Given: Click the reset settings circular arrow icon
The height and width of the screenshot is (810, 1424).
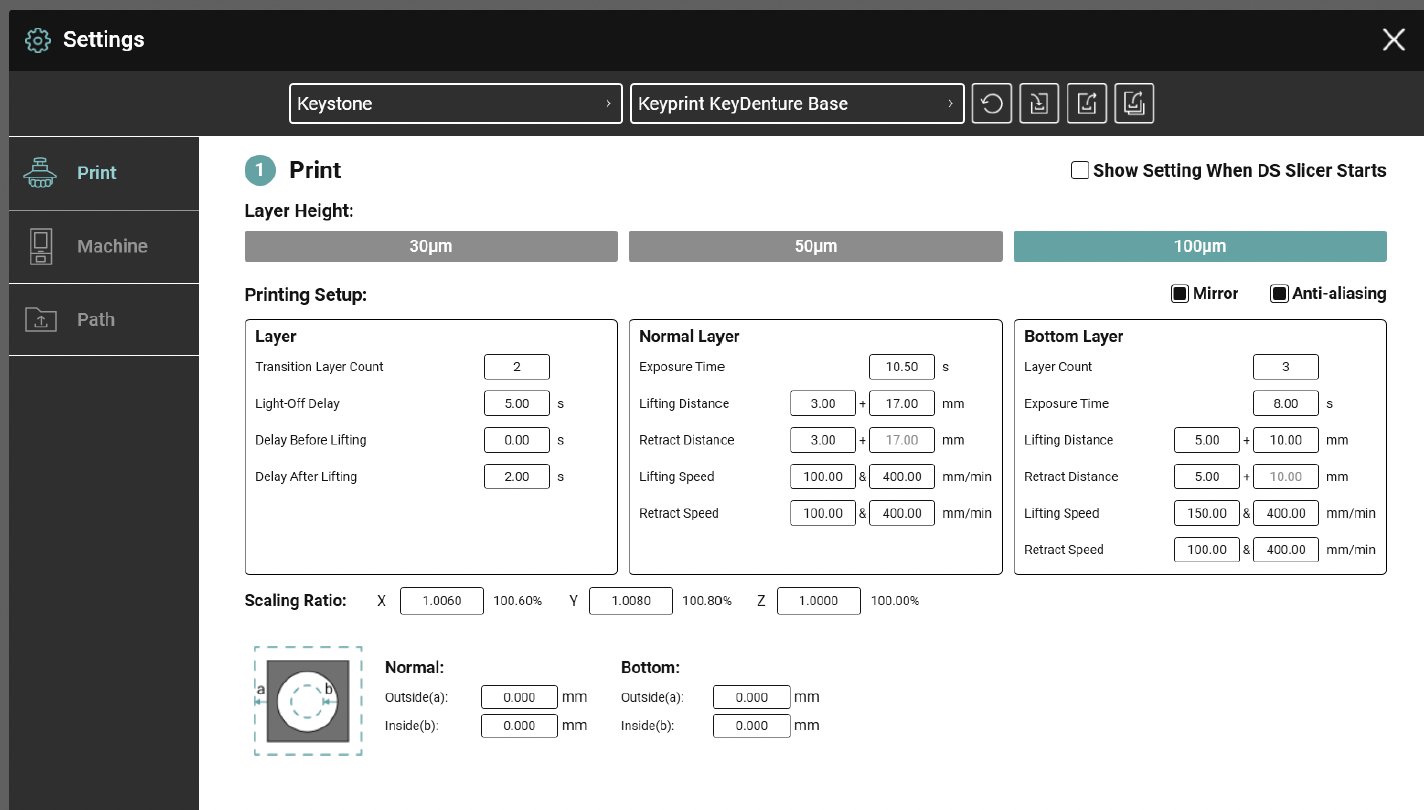Looking at the screenshot, I should tap(991, 103).
